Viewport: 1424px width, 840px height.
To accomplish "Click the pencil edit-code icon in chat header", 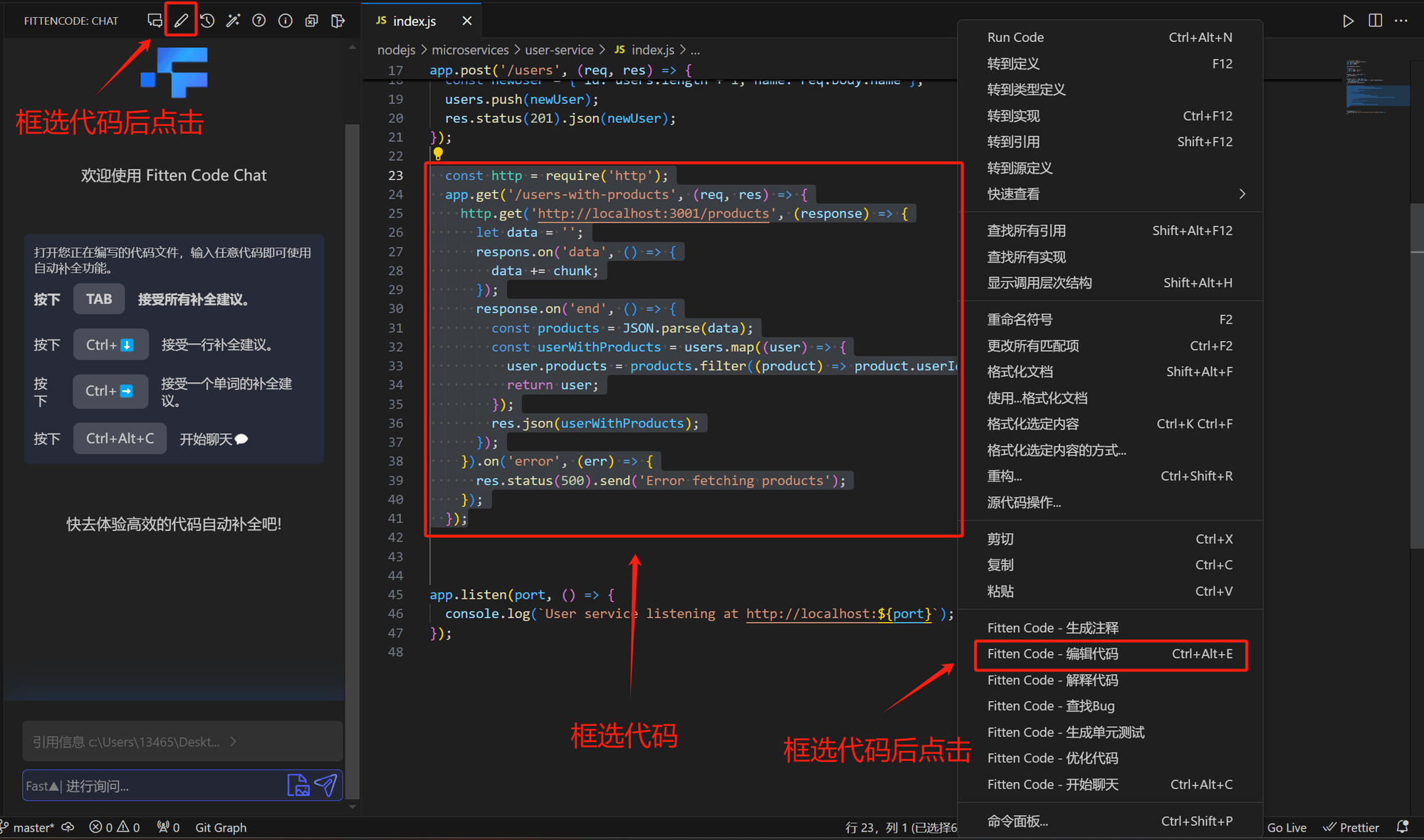I will point(181,21).
